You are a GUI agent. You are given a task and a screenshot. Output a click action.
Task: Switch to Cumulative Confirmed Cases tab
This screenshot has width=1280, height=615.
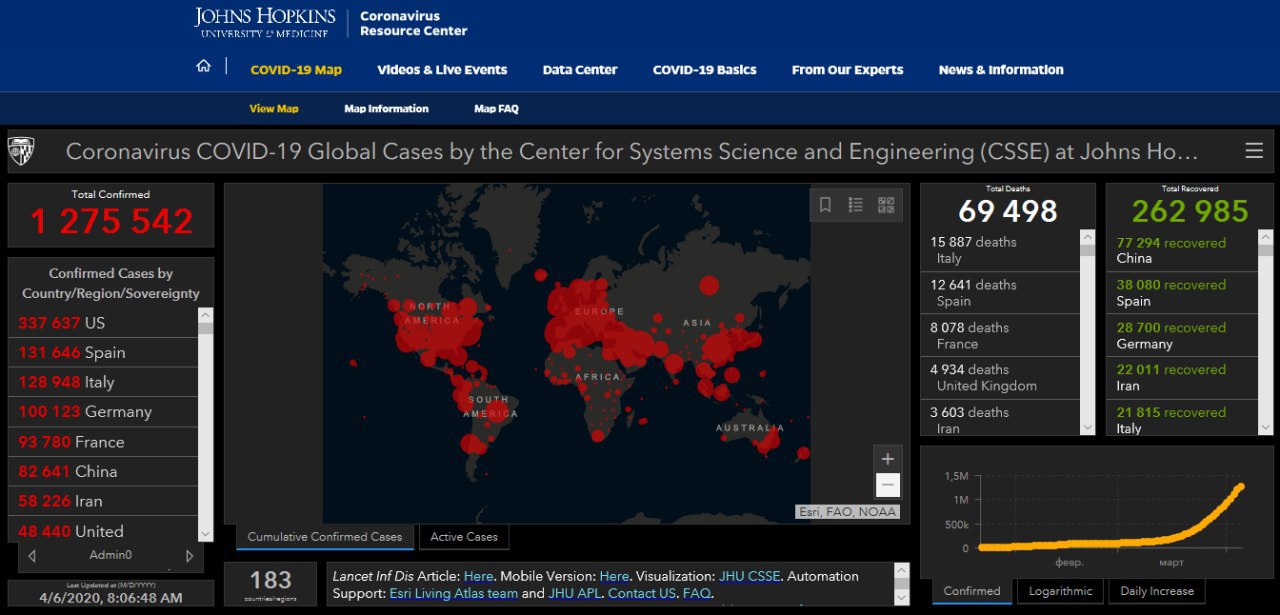pyautogui.click(x=325, y=537)
